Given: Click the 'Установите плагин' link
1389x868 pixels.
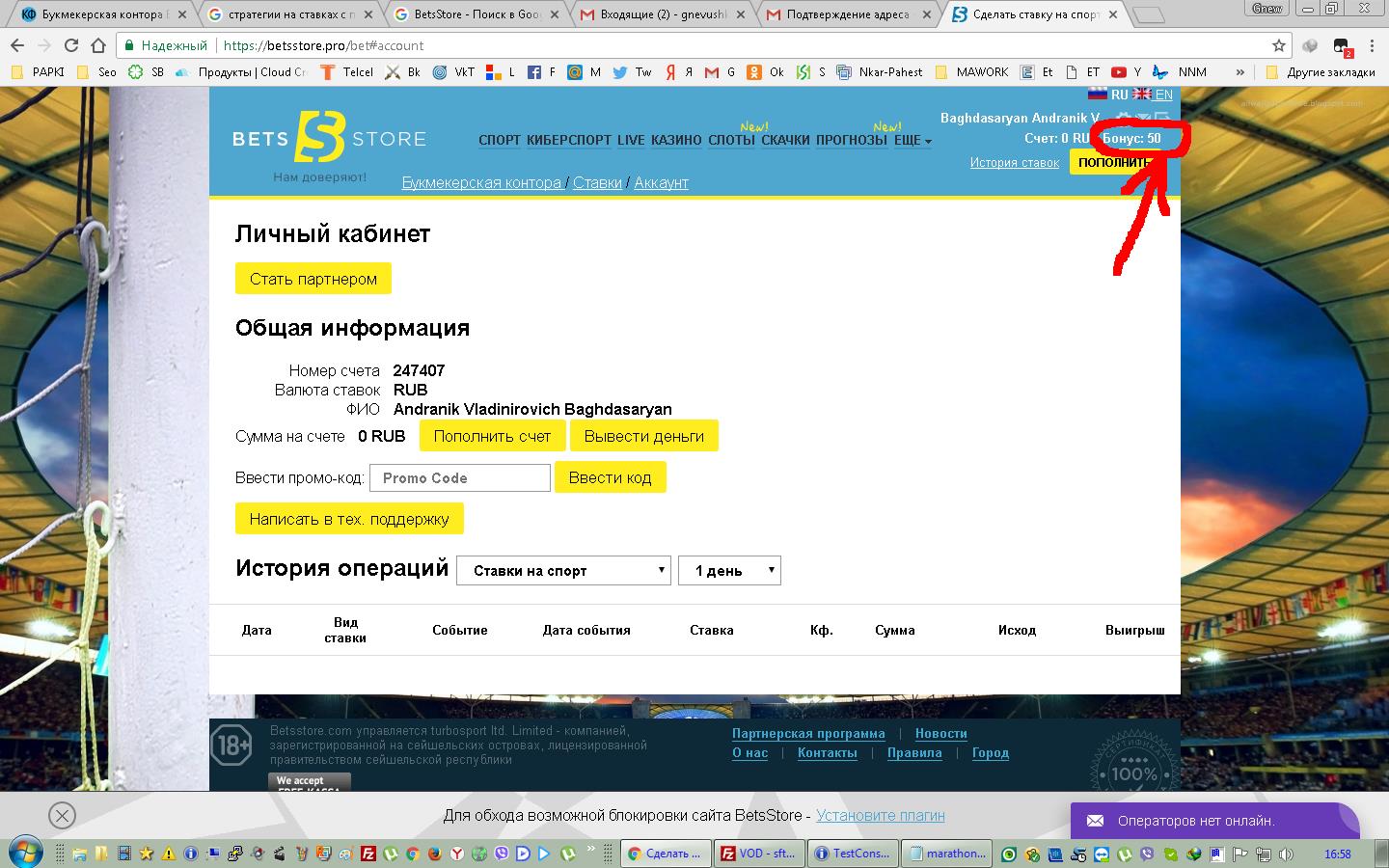Looking at the screenshot, I should [x=881, y=816].
